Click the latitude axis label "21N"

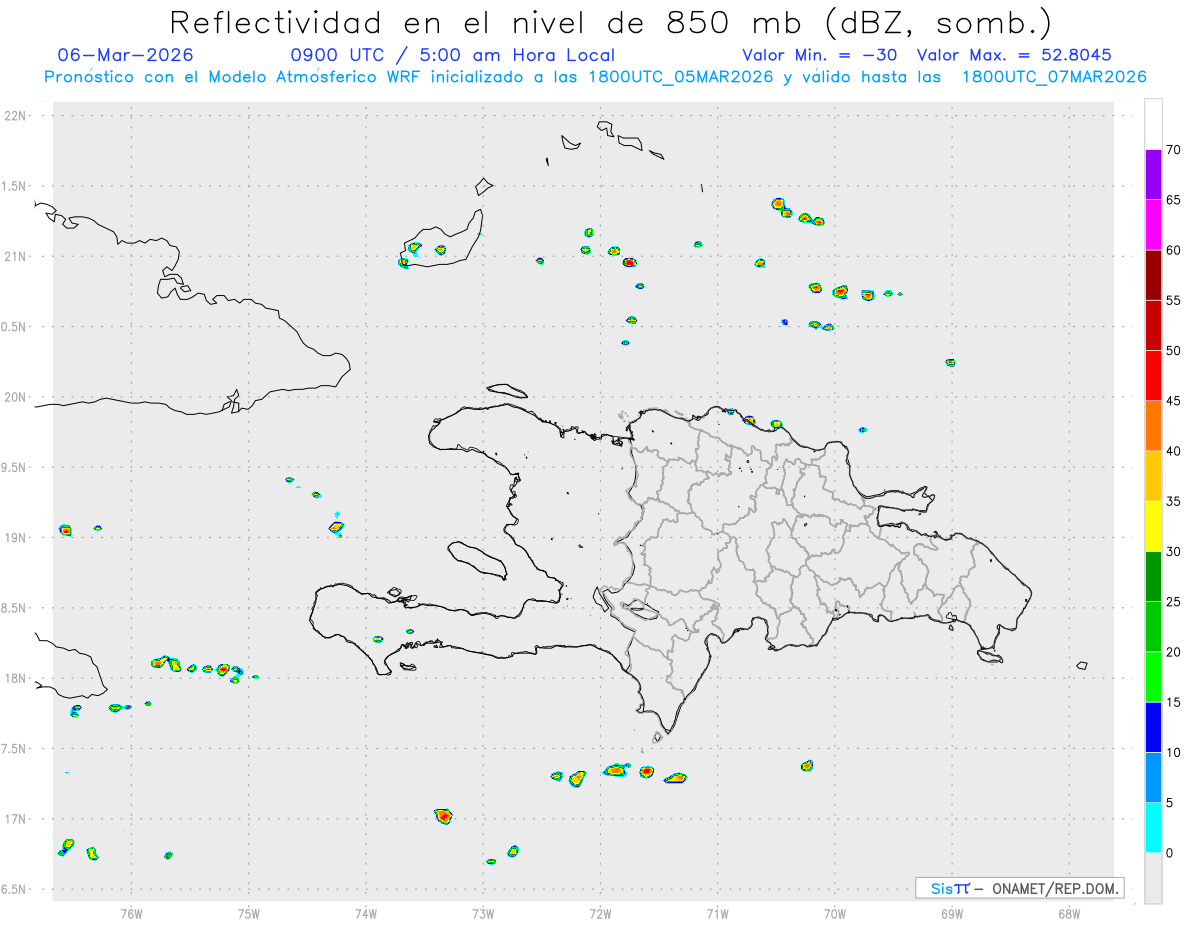click(17, 256)
